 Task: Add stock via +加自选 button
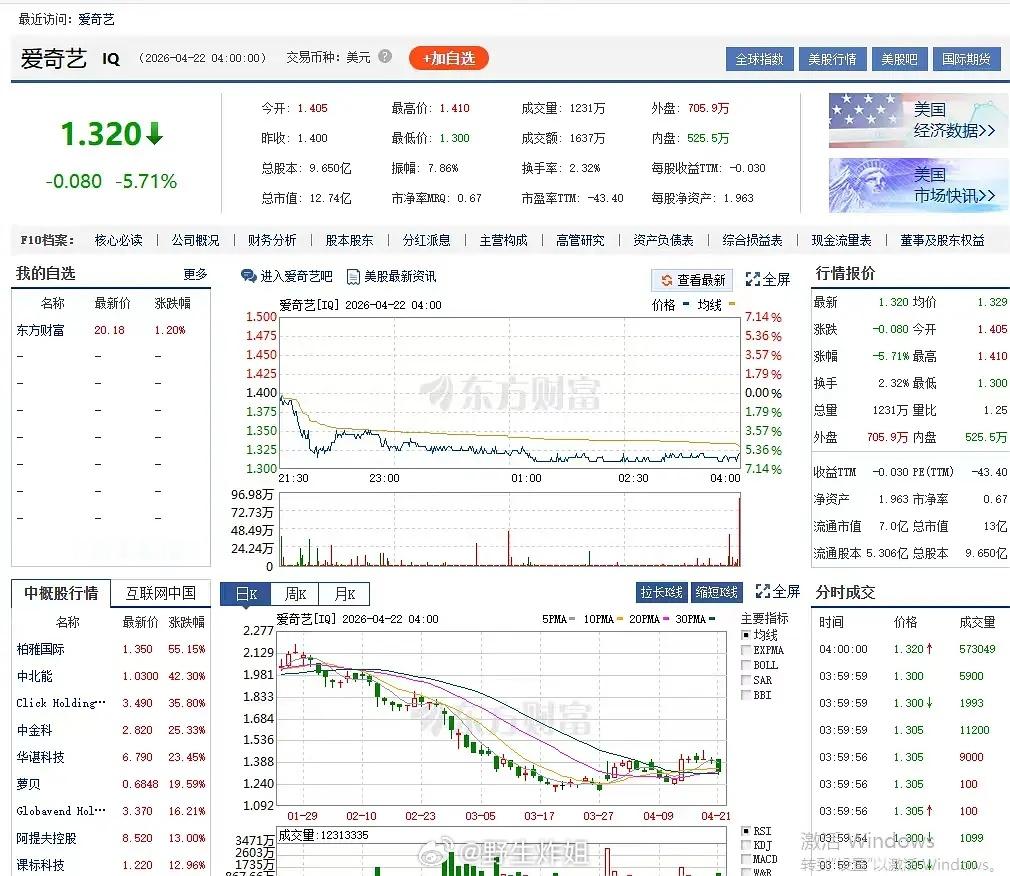(x=449, y=58)
